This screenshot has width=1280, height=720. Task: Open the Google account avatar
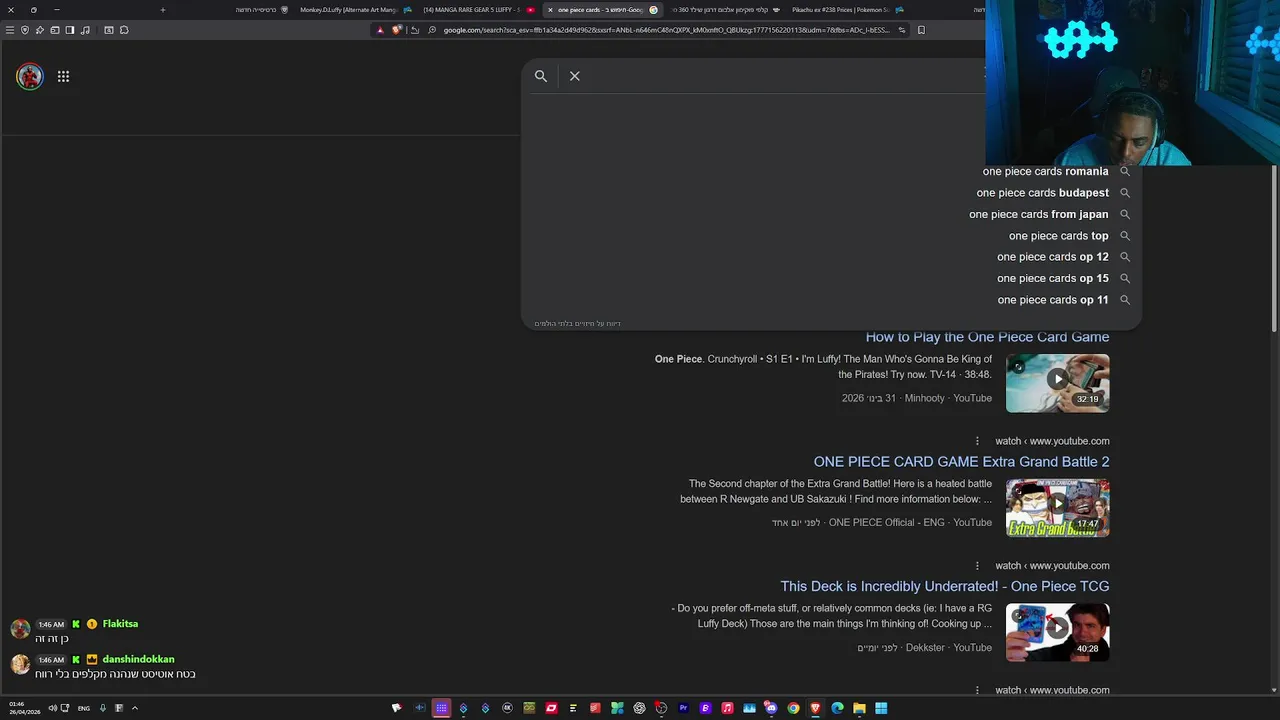(x=30, y=76)
